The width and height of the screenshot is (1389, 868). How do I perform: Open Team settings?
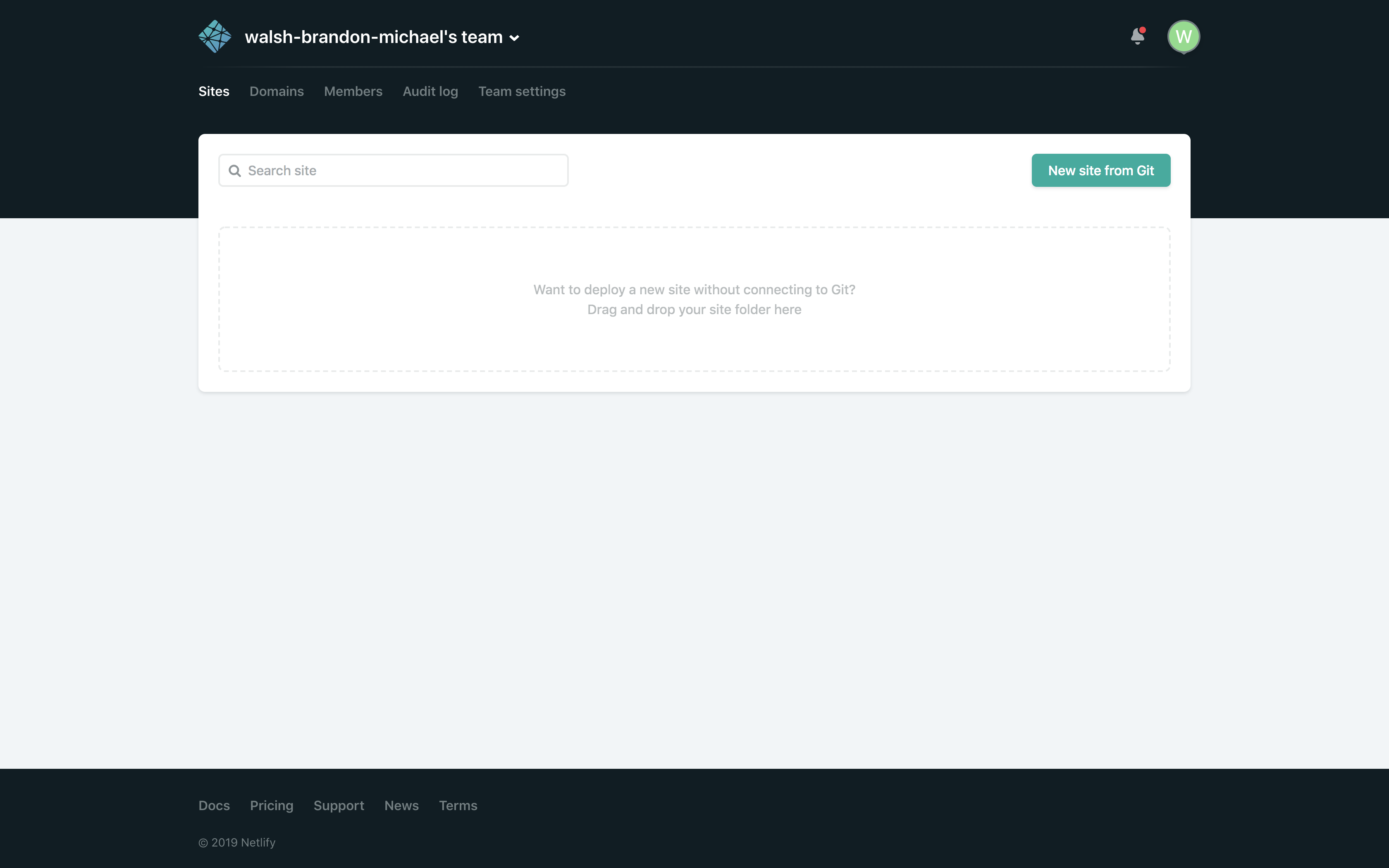(x=522, y=91)
